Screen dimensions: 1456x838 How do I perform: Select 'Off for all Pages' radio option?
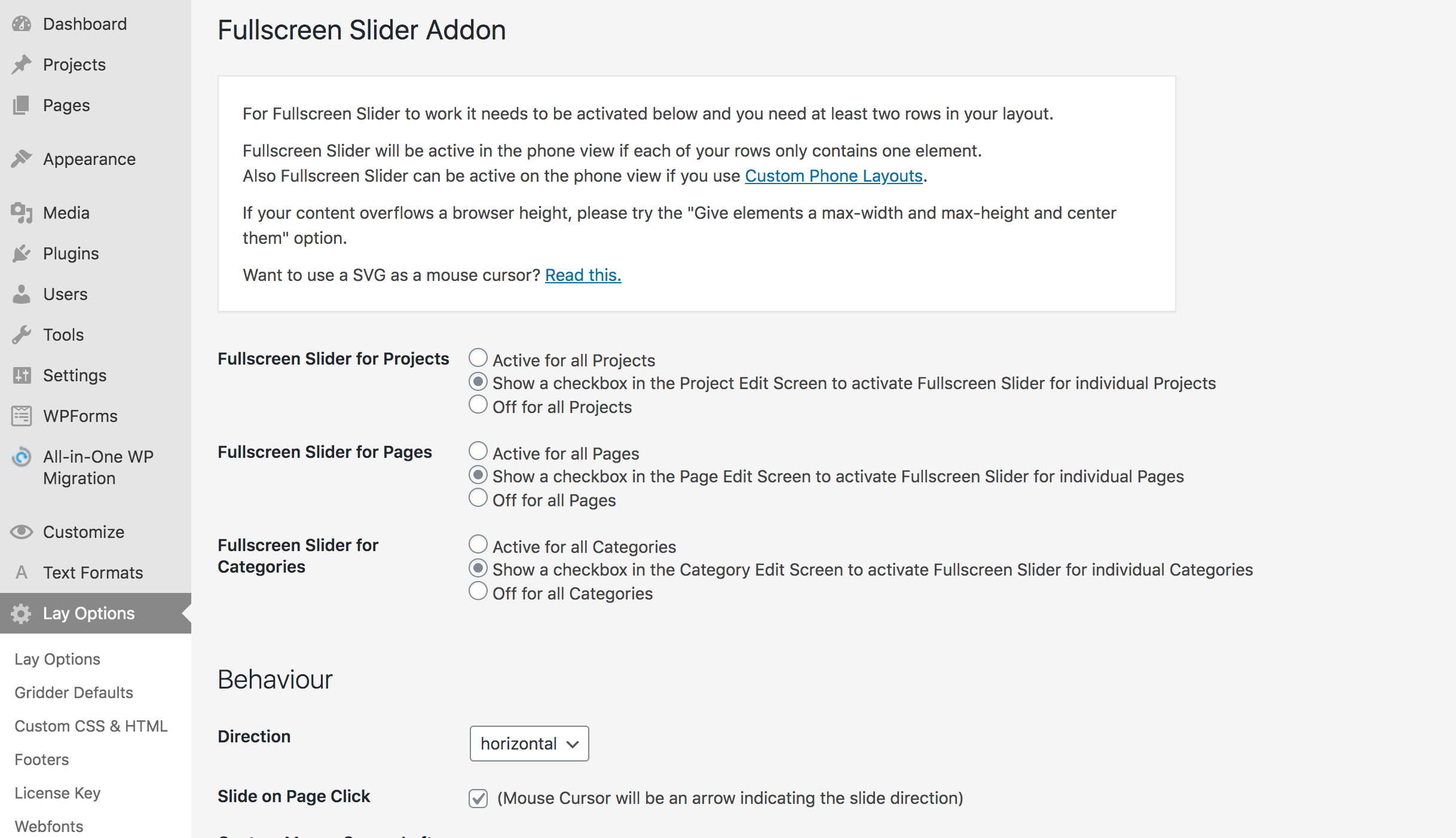click(478, 498)
